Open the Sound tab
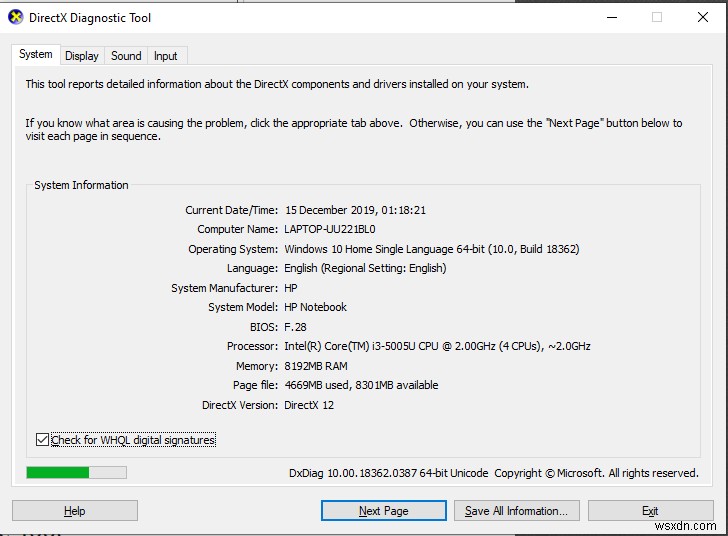The height and width of the screenshot is (536, 728). tap(126, 56)
